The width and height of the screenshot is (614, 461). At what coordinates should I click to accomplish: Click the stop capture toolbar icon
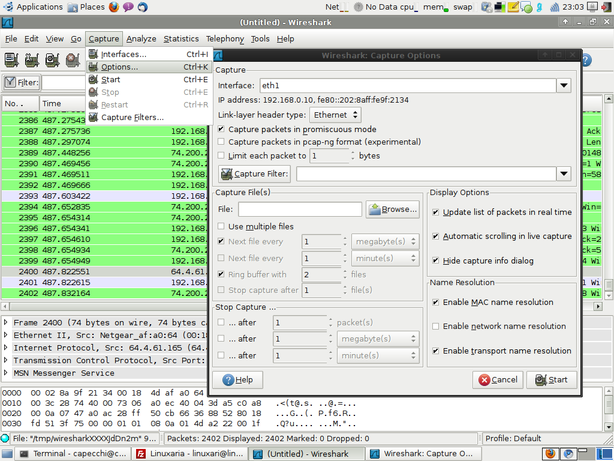pos(72,60)
